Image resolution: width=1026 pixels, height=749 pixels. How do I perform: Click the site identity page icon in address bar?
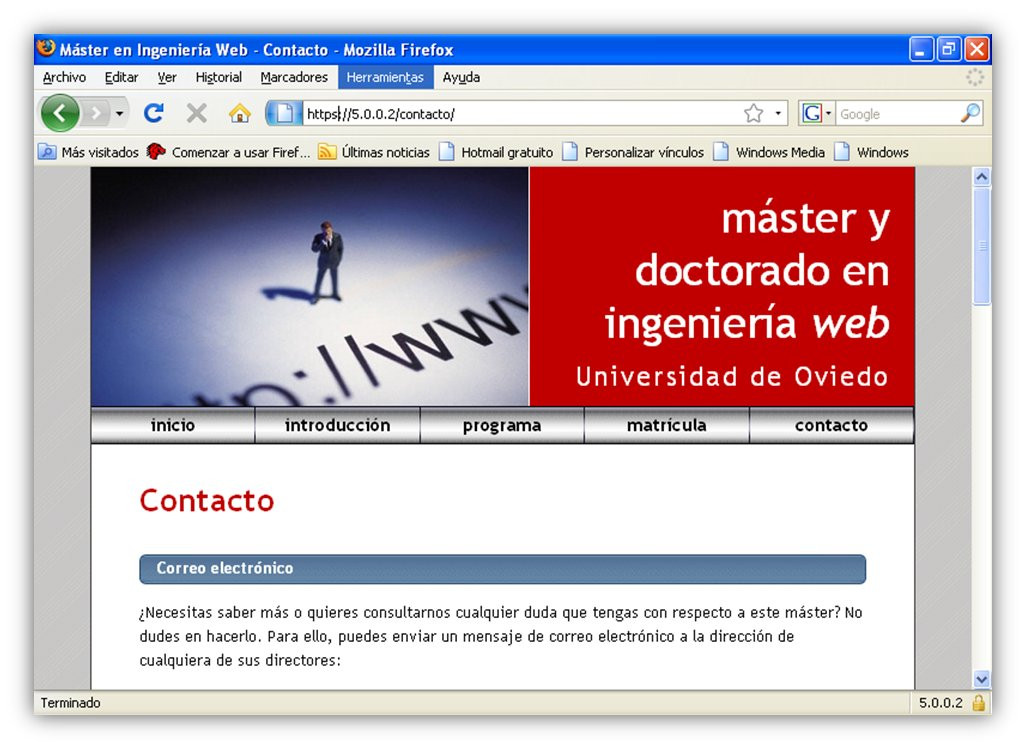point(284,113)
